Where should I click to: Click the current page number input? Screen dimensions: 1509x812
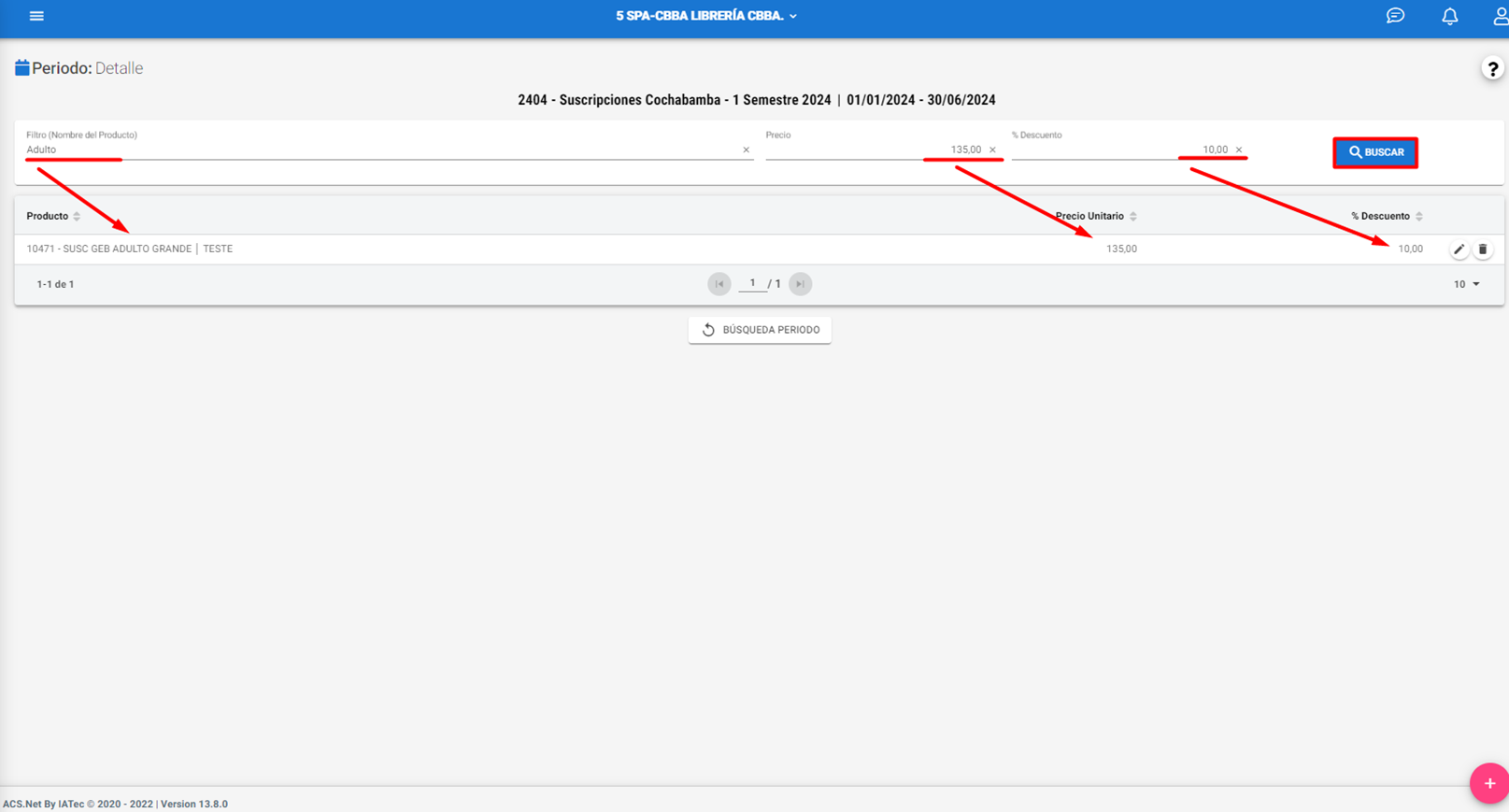click(752, 283)
